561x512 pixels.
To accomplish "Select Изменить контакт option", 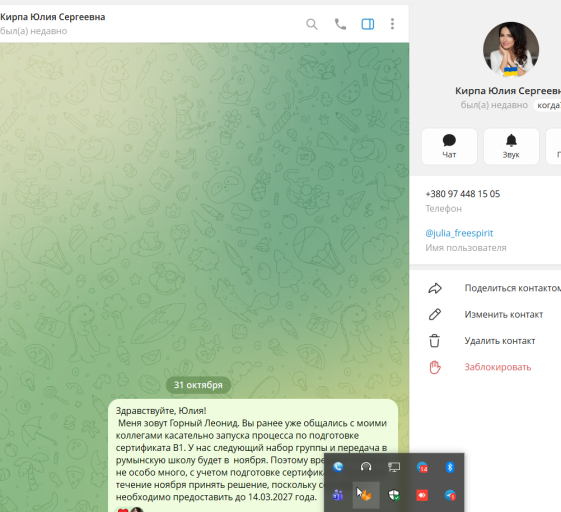I will click(x=504, y=314).
